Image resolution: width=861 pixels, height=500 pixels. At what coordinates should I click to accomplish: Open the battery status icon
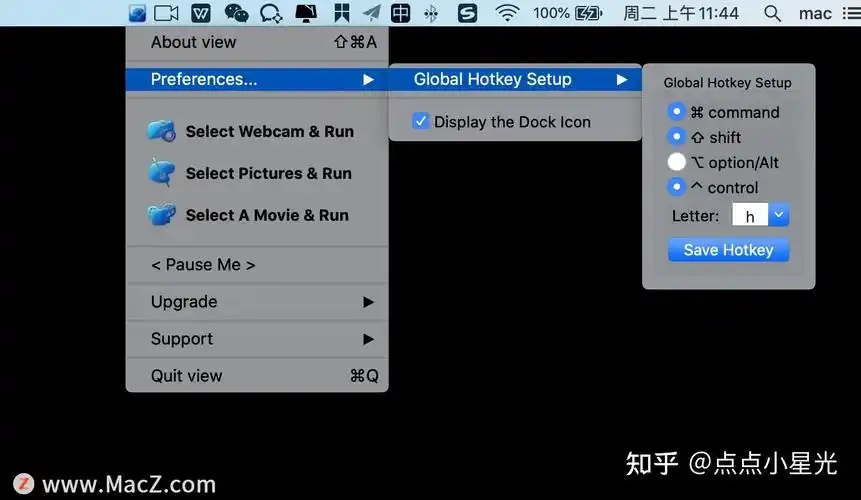click(588, 13)
